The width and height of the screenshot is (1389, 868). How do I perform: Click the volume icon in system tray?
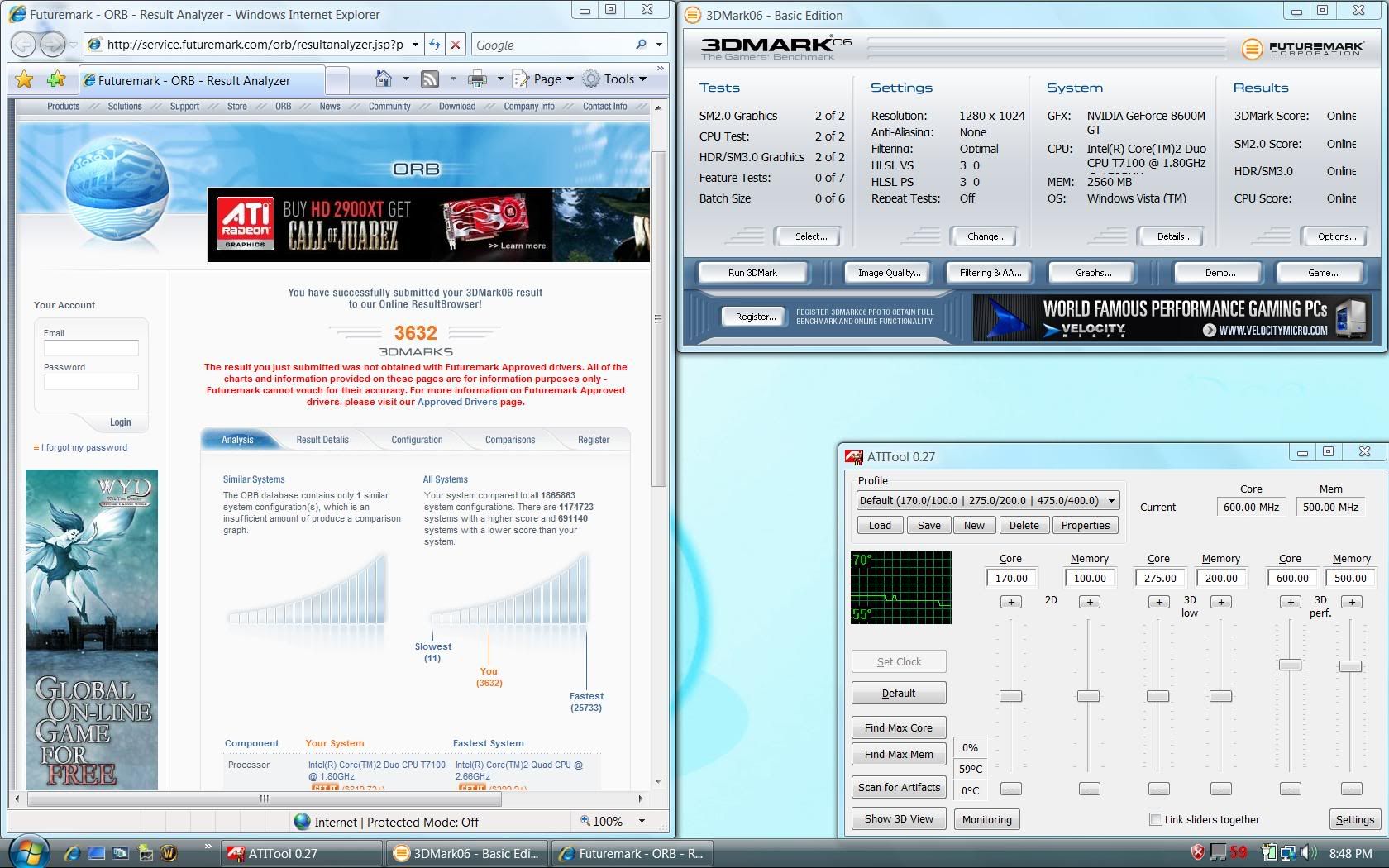(1308, 852)
